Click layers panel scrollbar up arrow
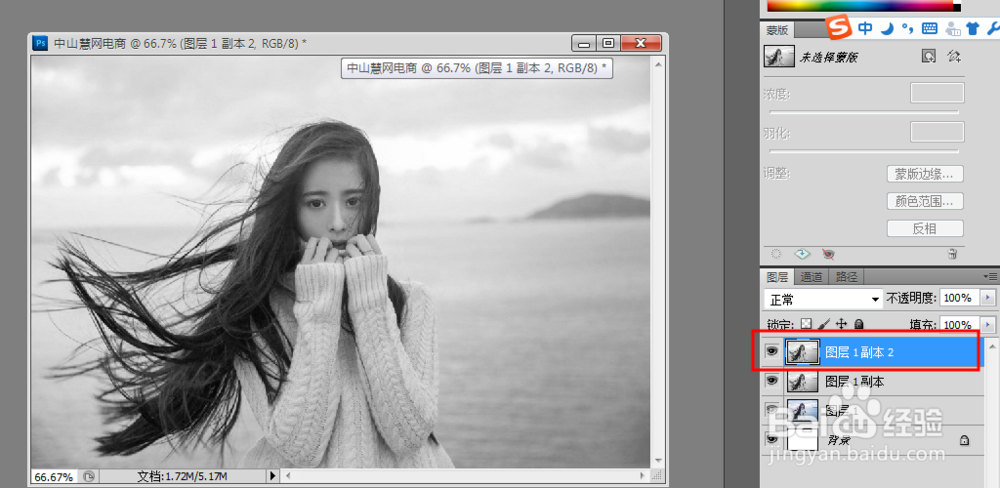The width and height of the screenshot is (1000, 488). [x=991, y=346]
